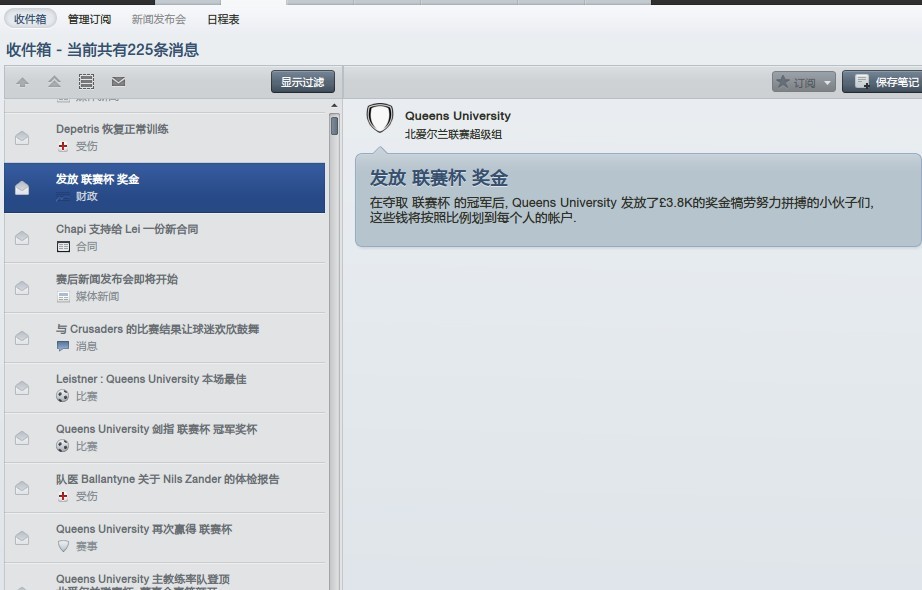Switch to the 管理订阅 tab
This screenshot has width=922, height=590.
(x=89, y=19)
